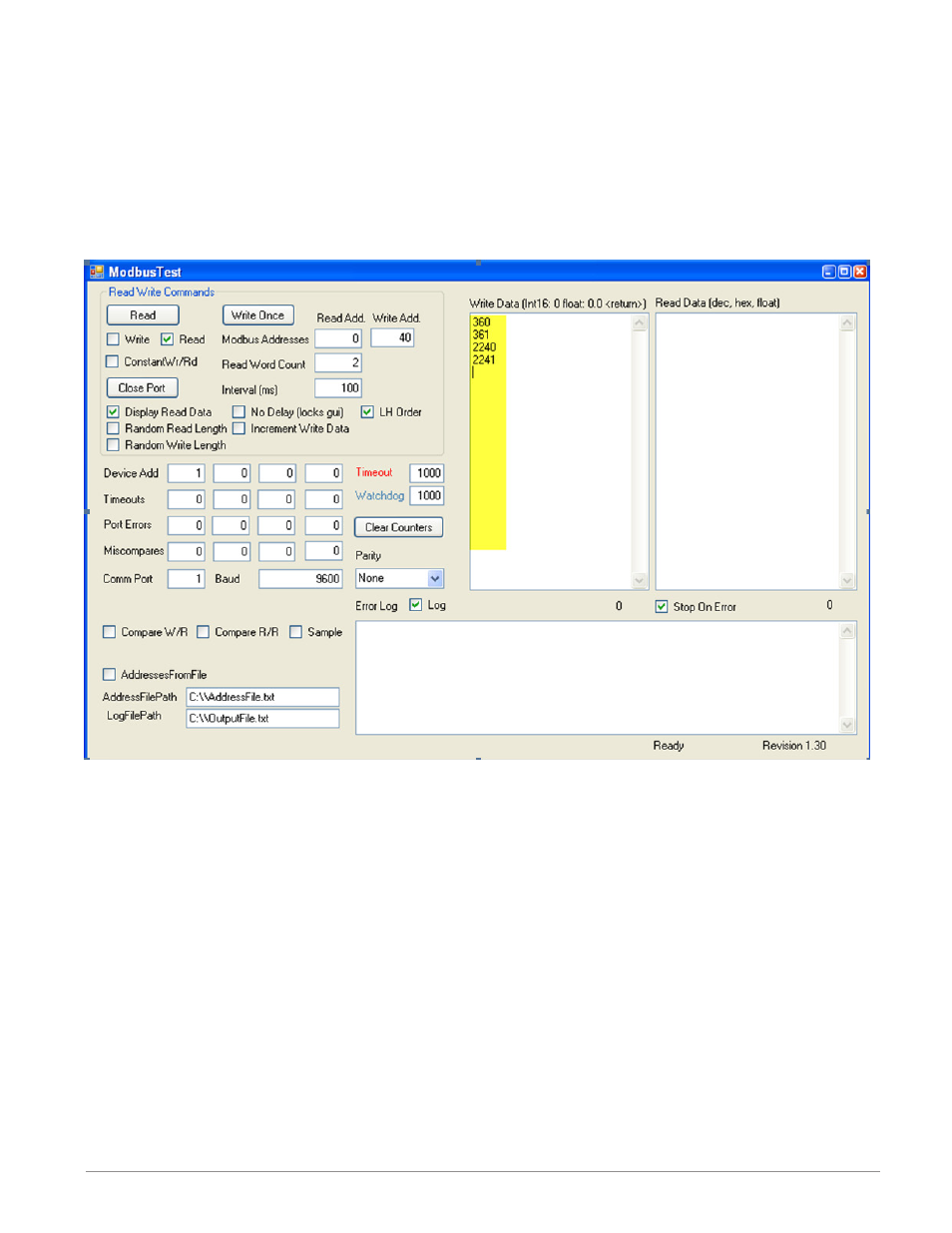This screenshot has height=1233, width=952.
Task: Click the Revision 1.30 label
Action: [794, 746]
